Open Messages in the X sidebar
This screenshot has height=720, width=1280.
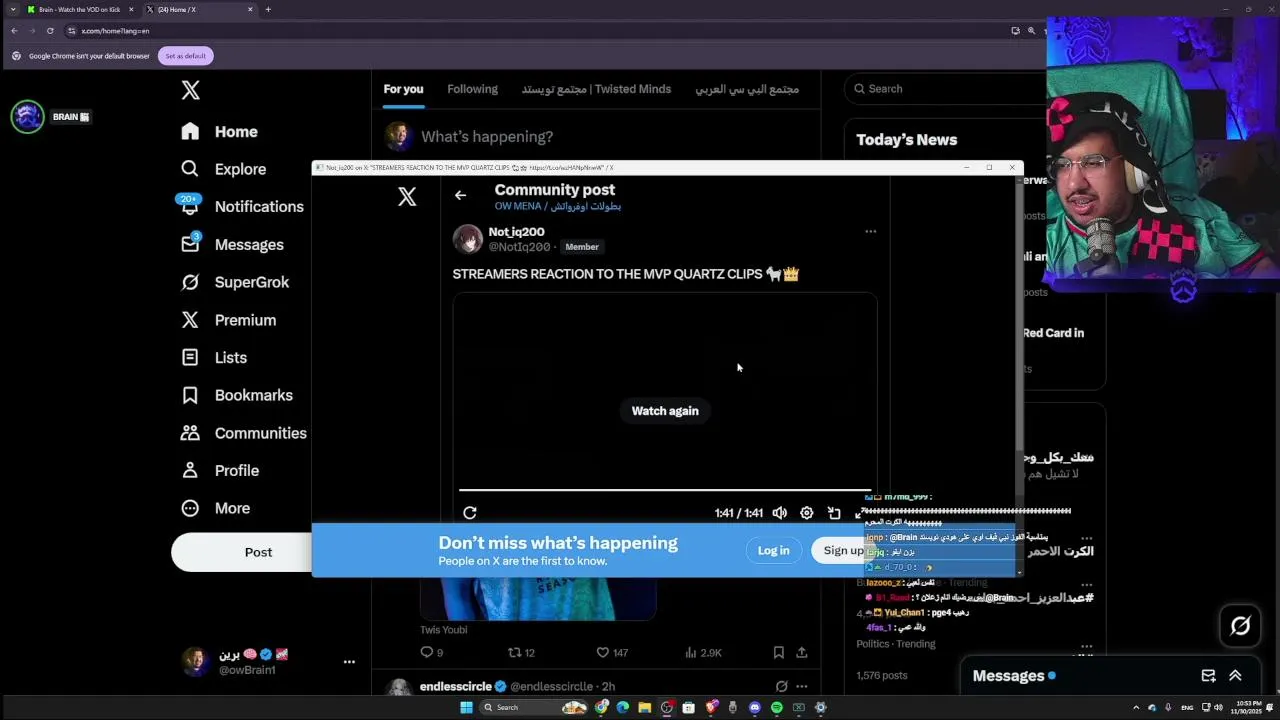232,245
